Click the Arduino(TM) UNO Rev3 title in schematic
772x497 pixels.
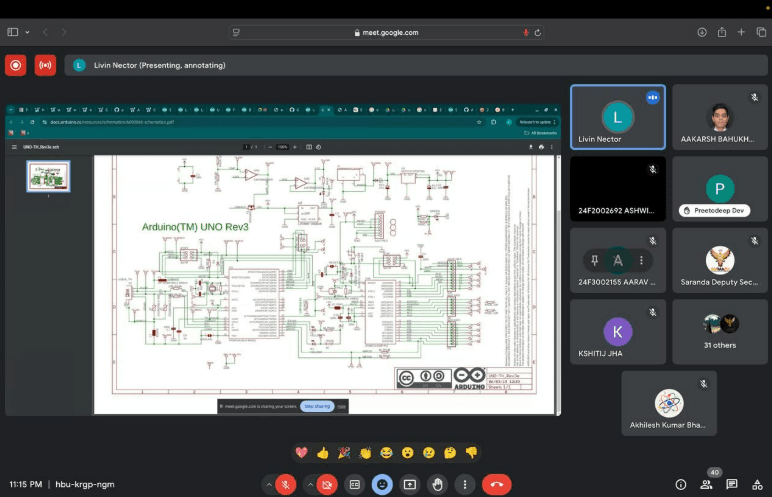[x=195, y=227]
